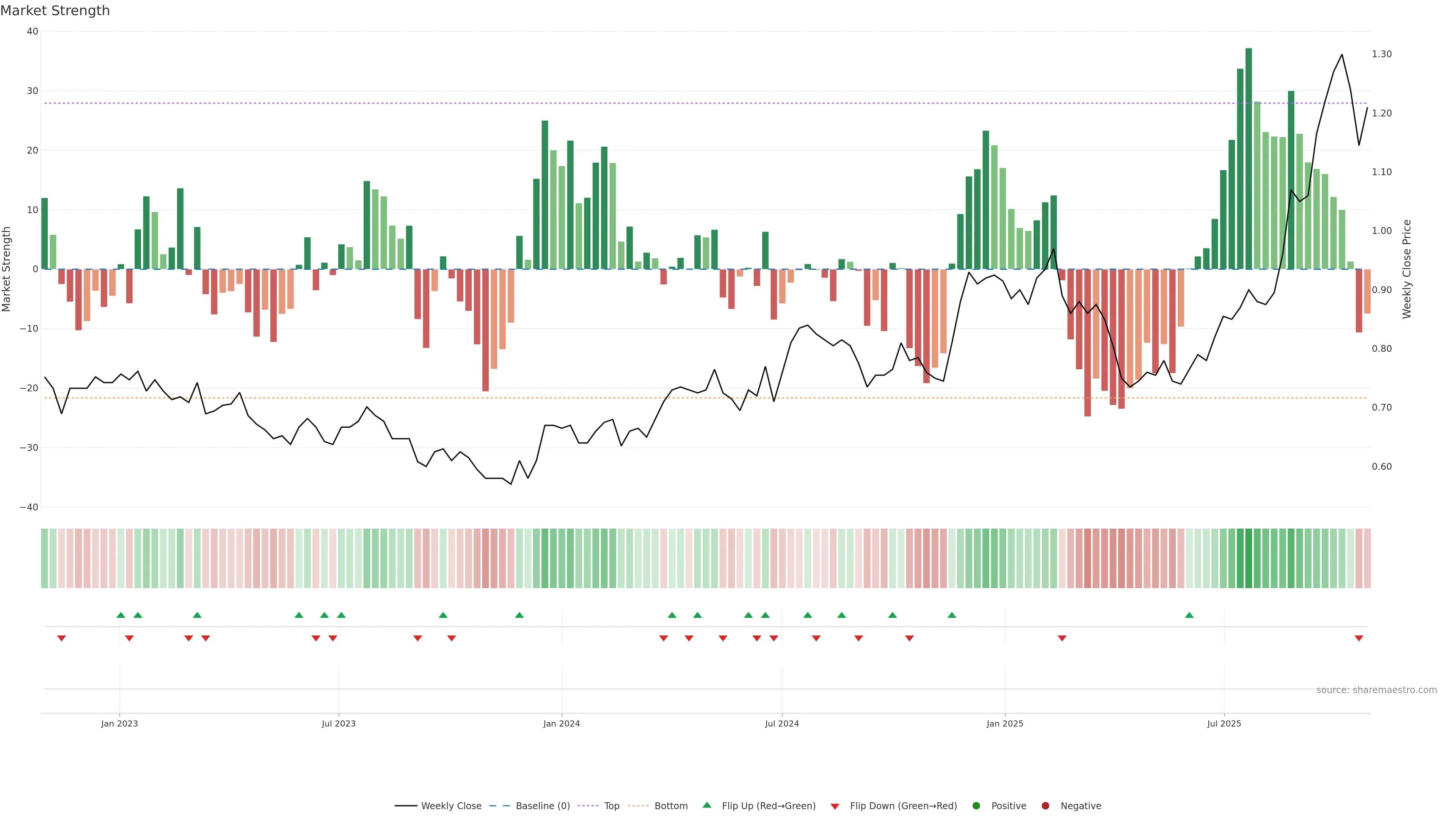The height and width of the screenshot is (819, 1456).
Task: Click the leftmost red flip-down triangle marker
Action: 61,638
